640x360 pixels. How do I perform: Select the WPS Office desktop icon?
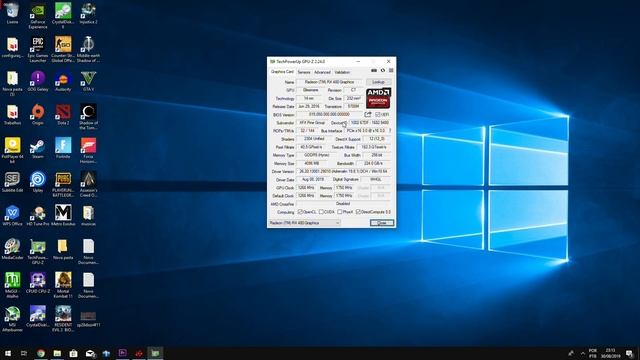pos(13,216)
